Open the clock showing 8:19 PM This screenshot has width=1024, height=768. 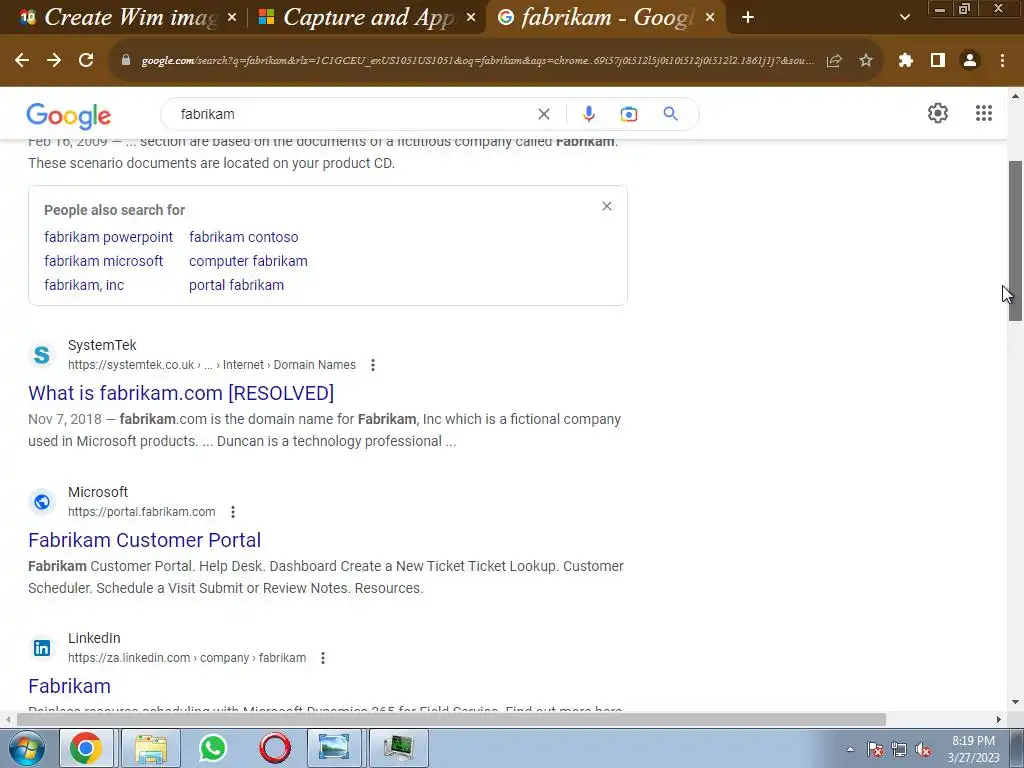click(x=974, y=749)
